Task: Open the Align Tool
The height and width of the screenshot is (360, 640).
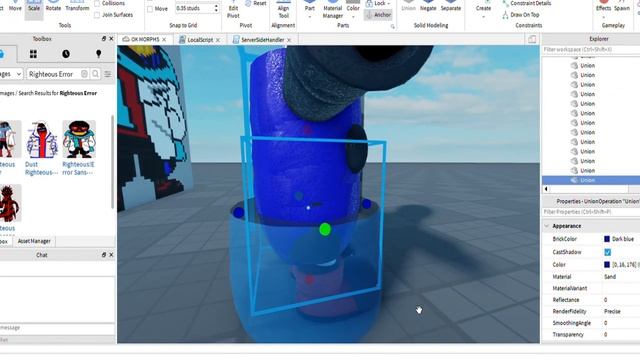Action: [283, 10]
